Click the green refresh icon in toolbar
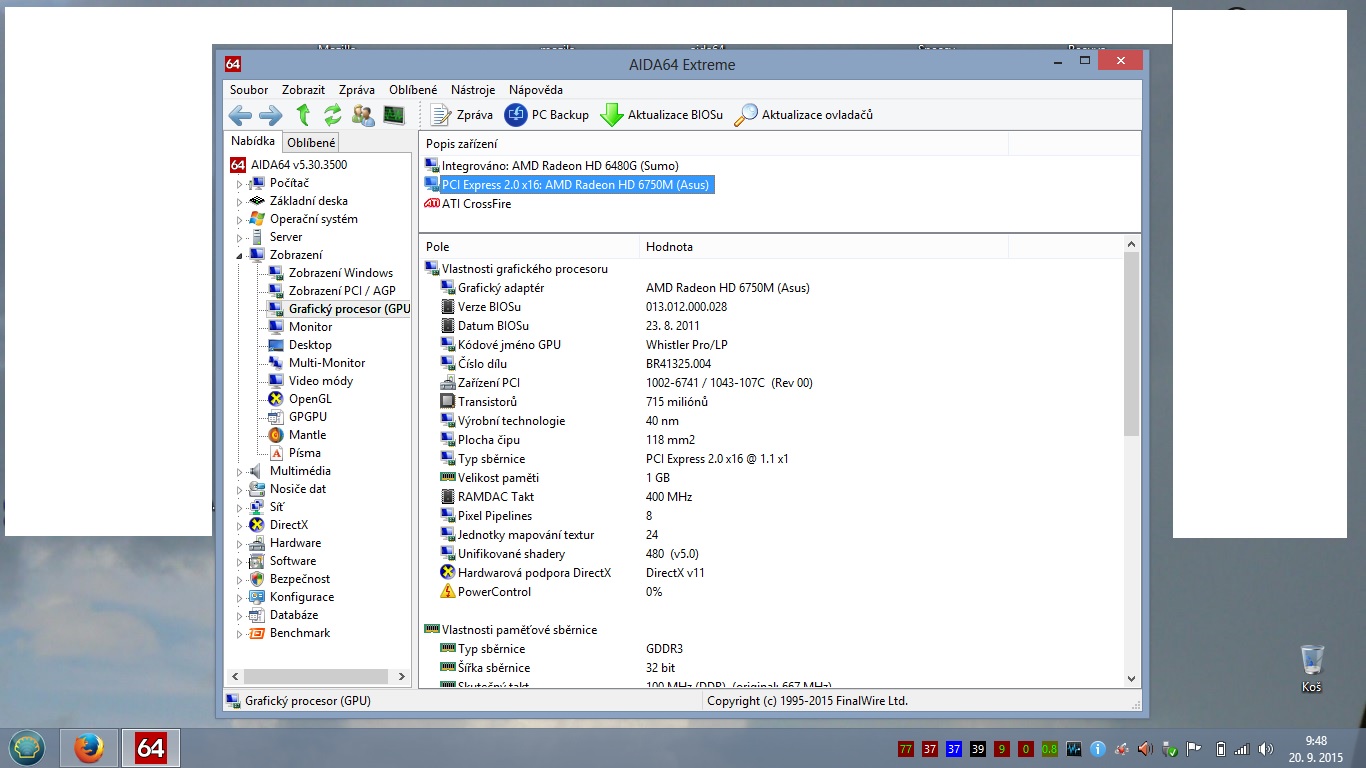 333,115
